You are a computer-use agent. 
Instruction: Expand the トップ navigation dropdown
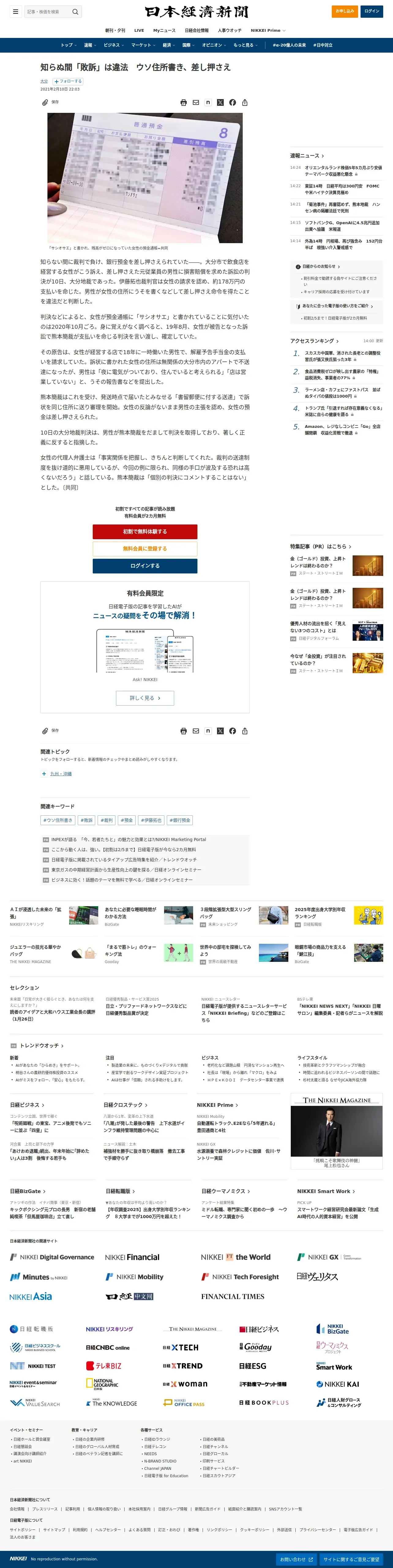coord(68,45)
